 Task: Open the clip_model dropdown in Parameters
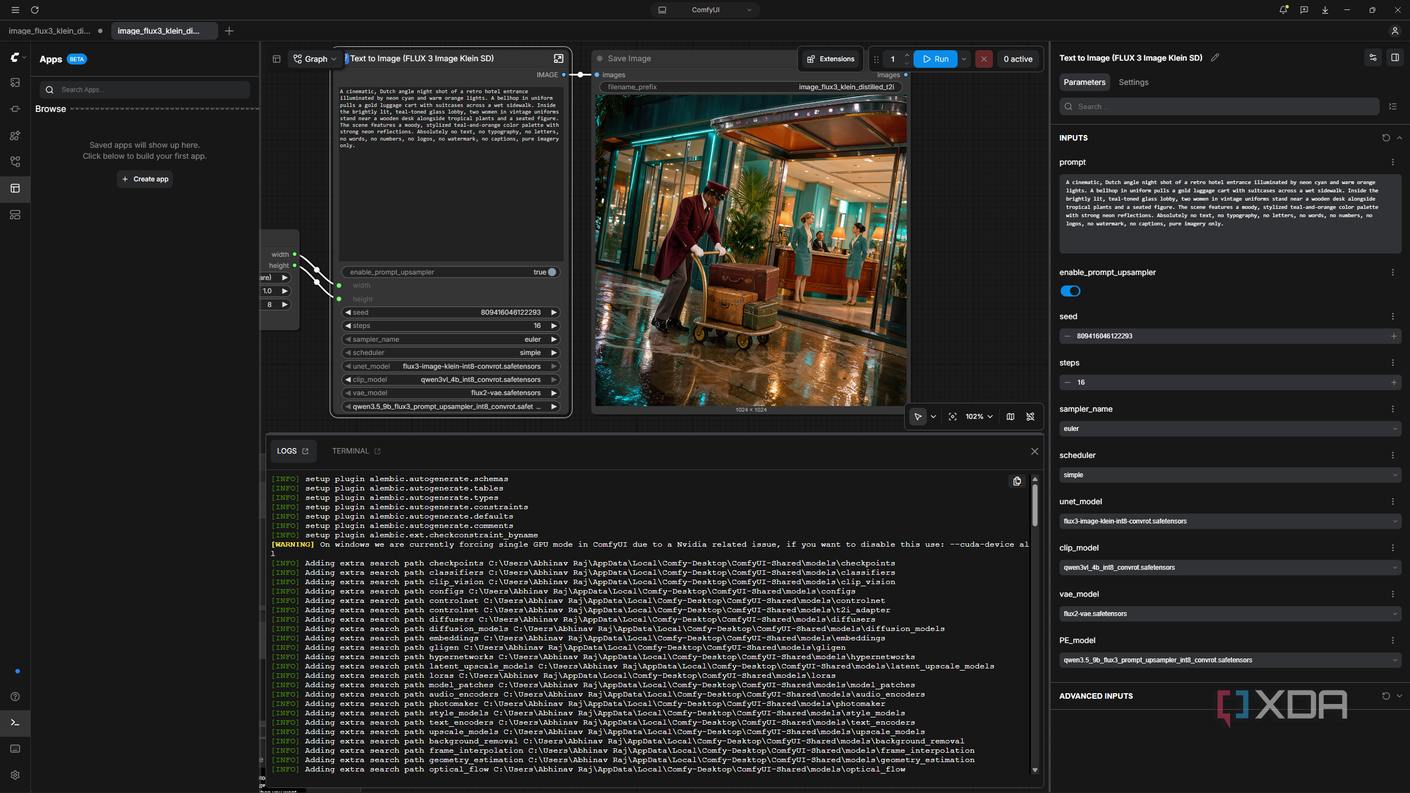tap(1229, 568)
